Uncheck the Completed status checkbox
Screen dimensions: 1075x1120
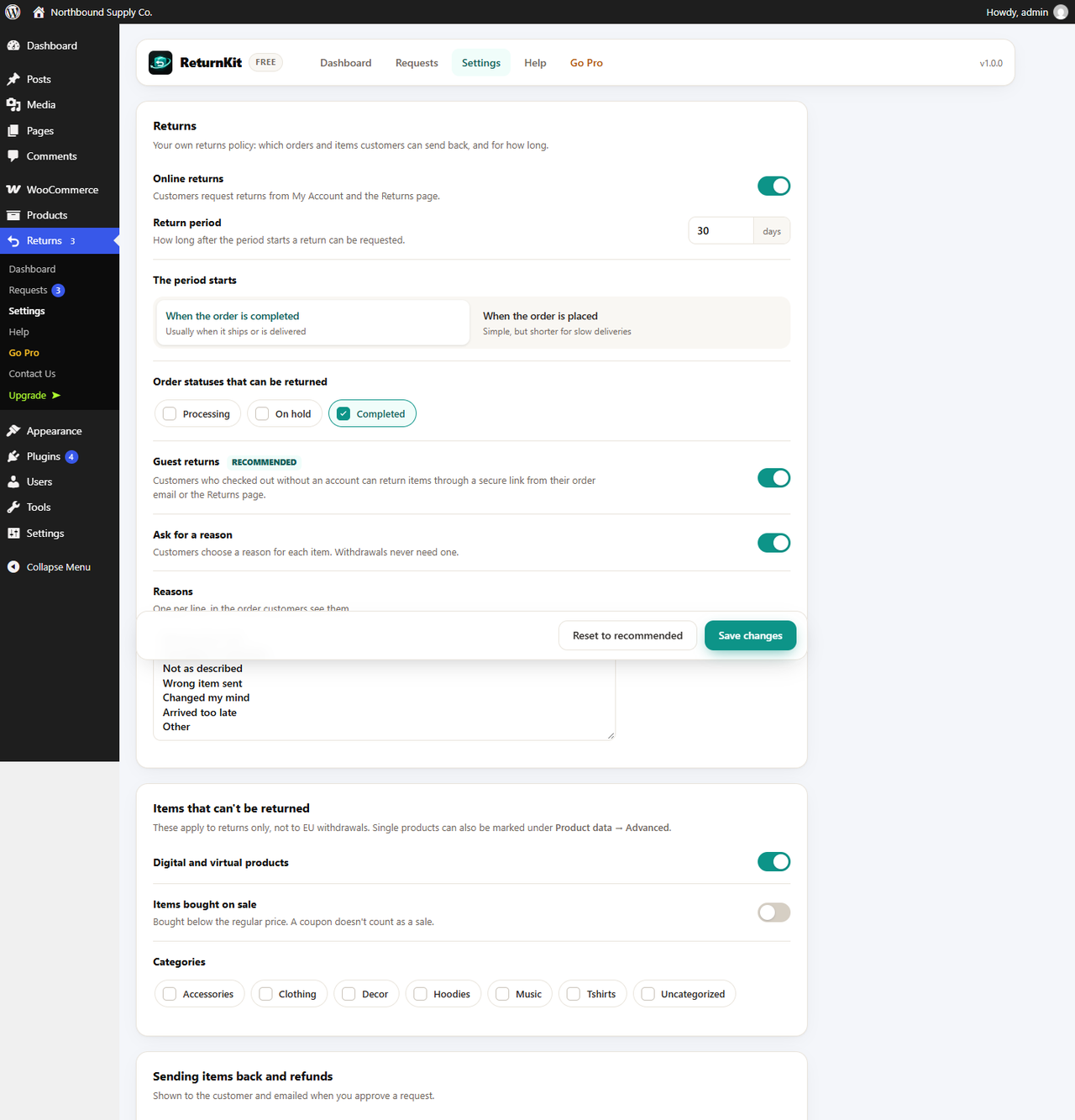343,414
